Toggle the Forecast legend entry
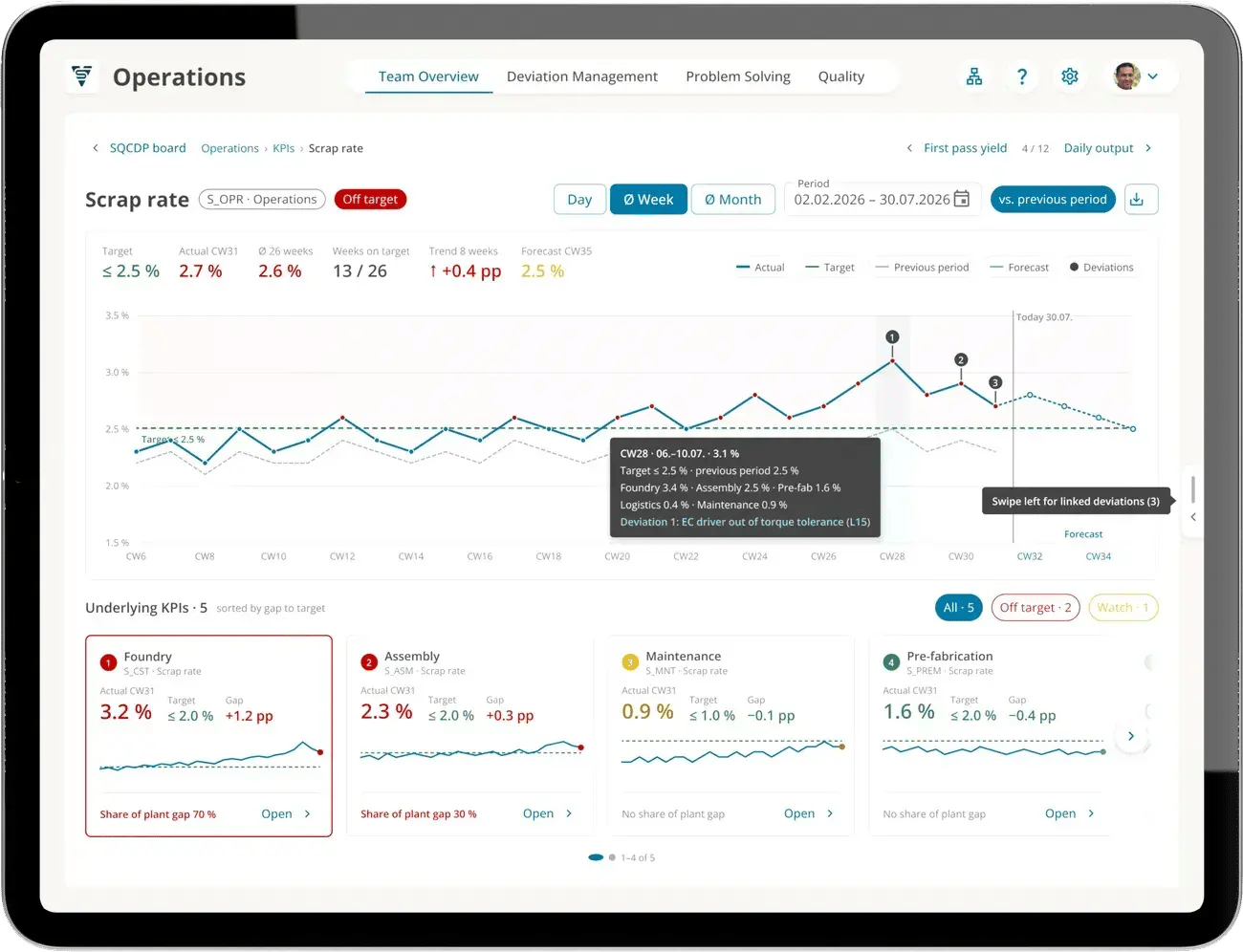The image size is (1243, 952). (1019, 268)
